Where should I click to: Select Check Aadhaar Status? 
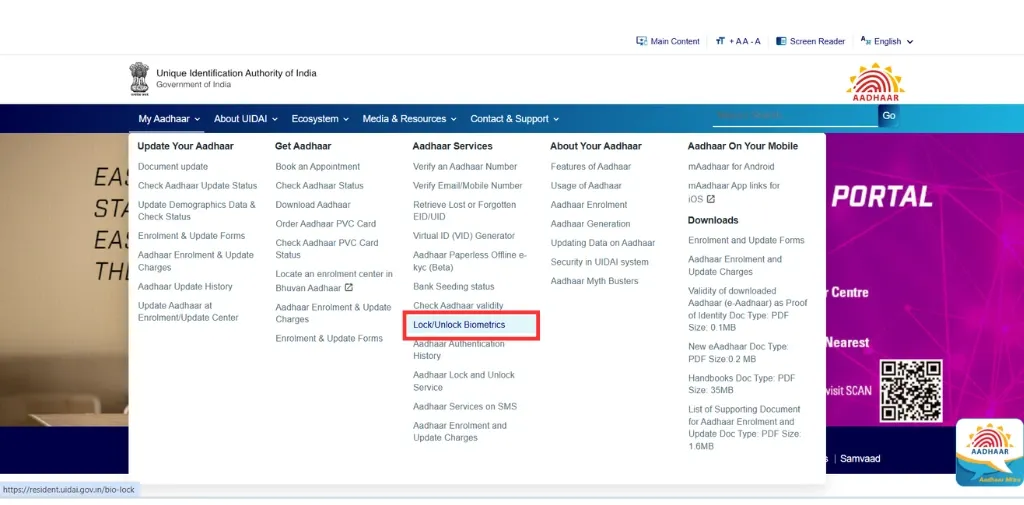coord(319,186)
